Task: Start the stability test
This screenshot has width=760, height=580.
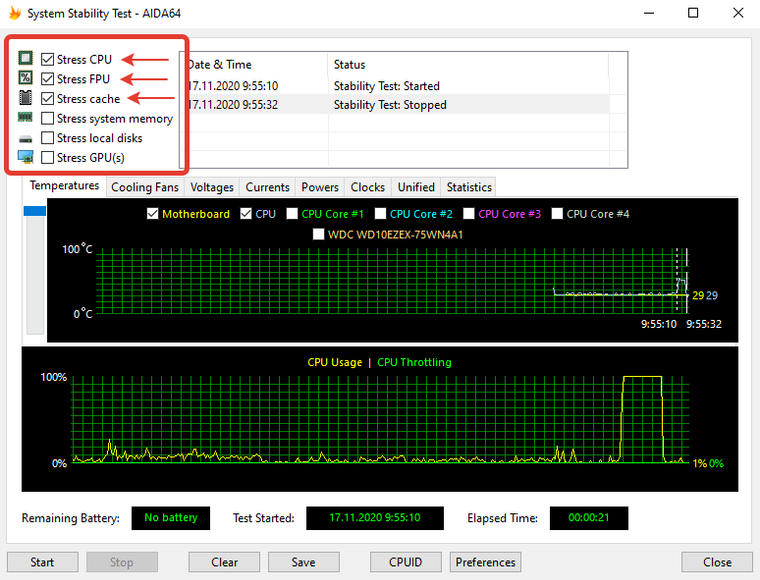Action: (43, 562)
